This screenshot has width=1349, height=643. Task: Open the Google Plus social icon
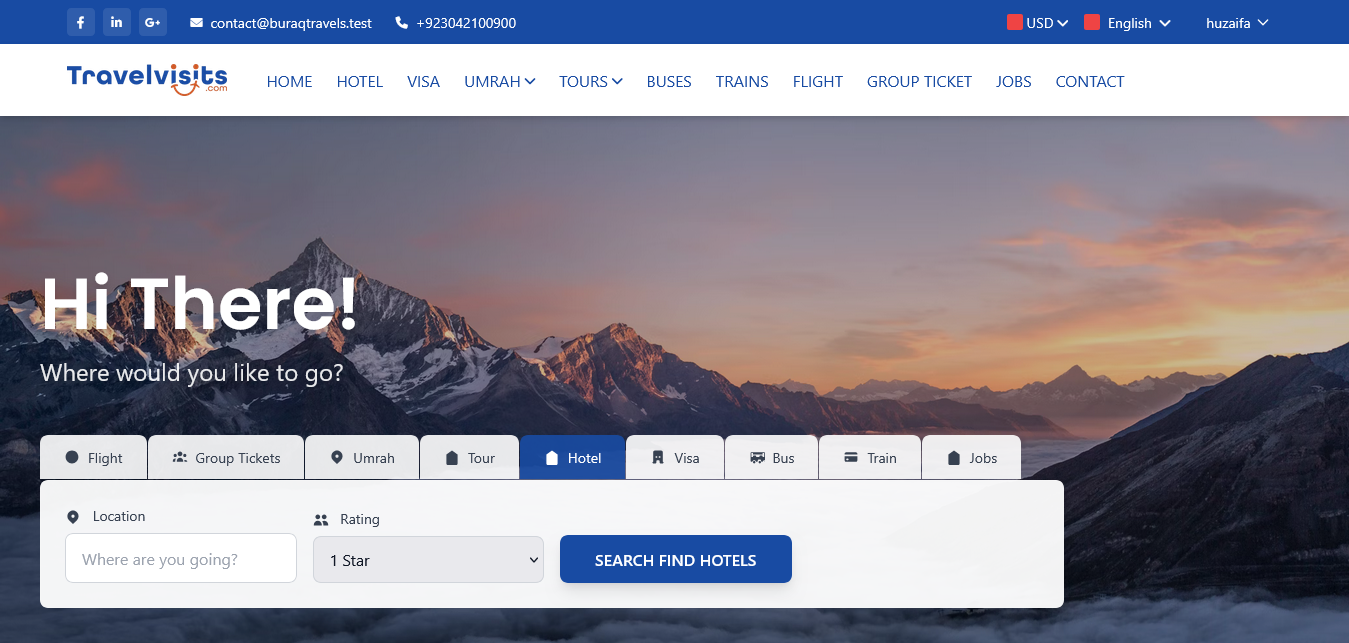(x=152, y=22)
